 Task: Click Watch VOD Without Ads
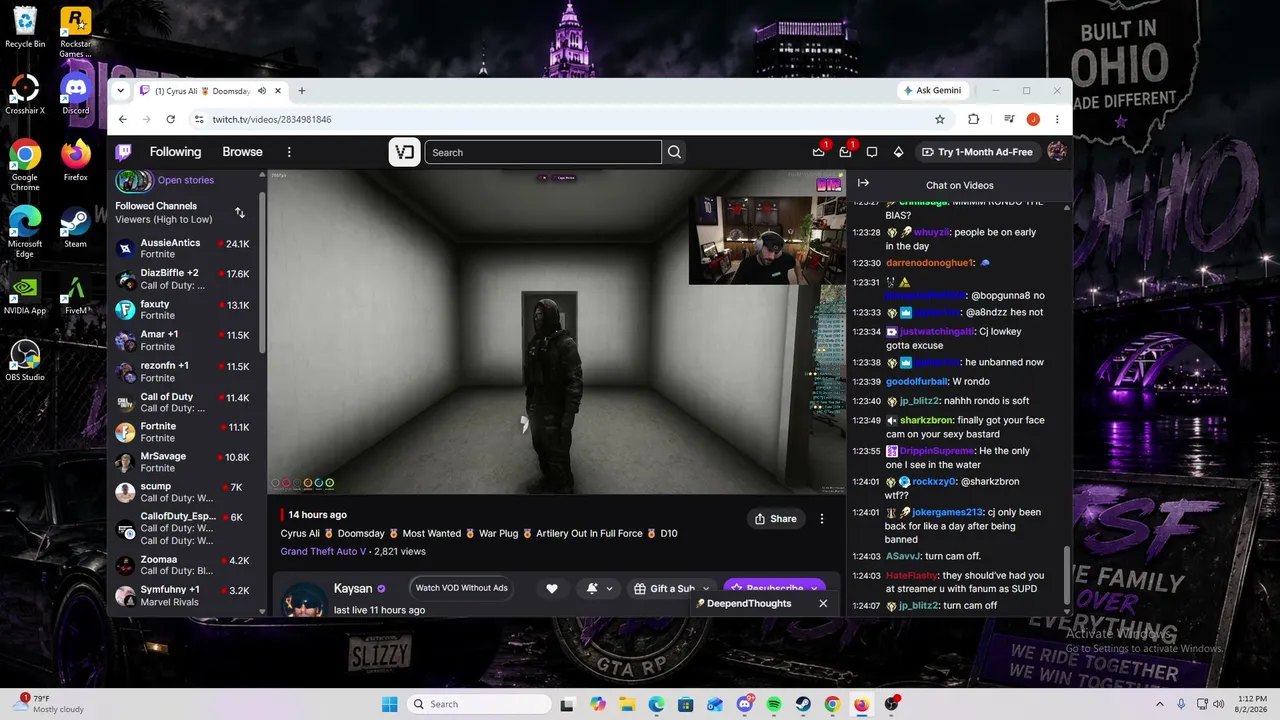(462, 588)
